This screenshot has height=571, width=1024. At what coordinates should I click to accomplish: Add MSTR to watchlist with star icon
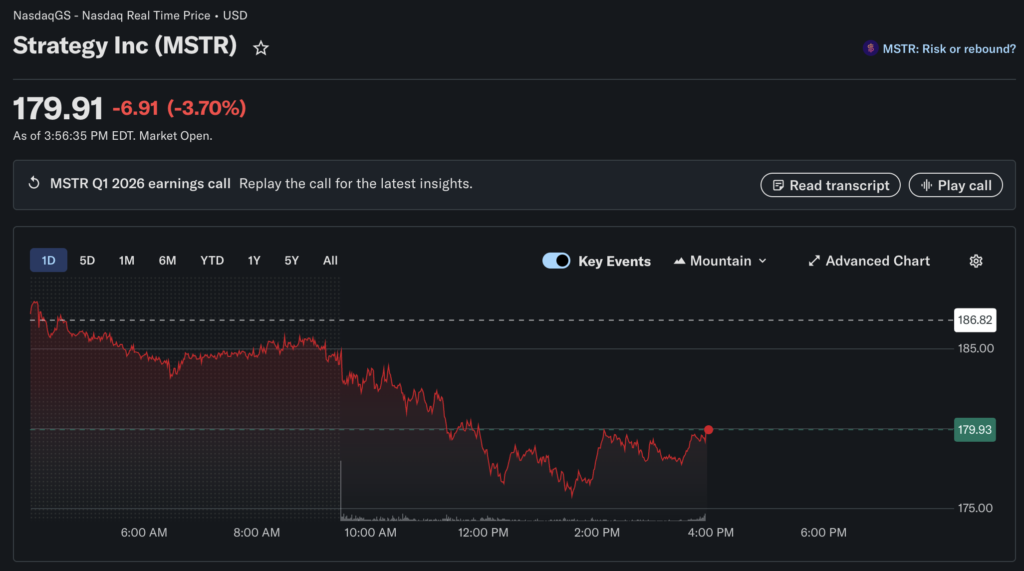261,48
